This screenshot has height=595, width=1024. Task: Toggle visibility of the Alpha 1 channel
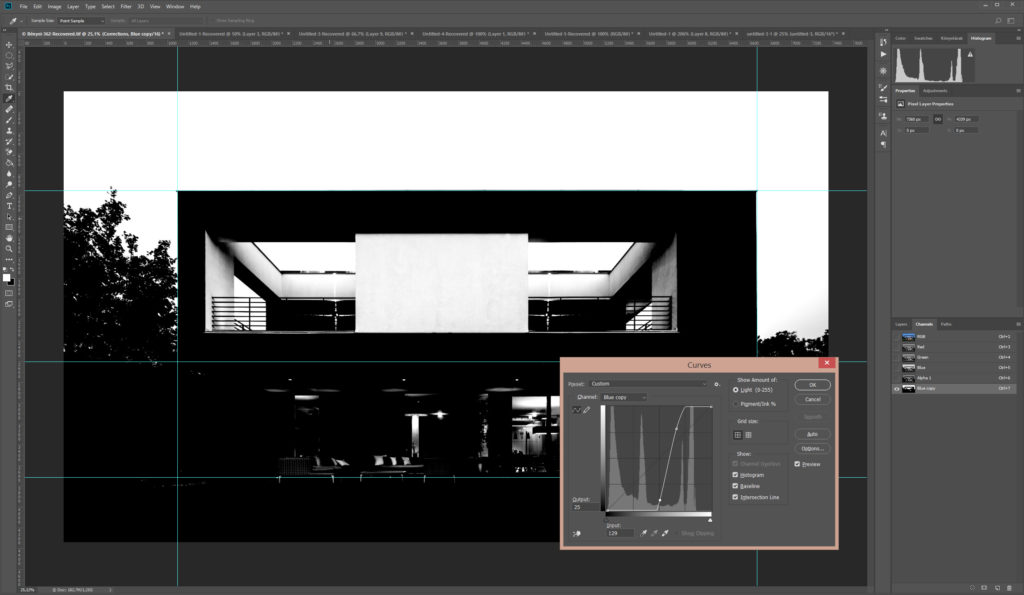tap(897, 378)
